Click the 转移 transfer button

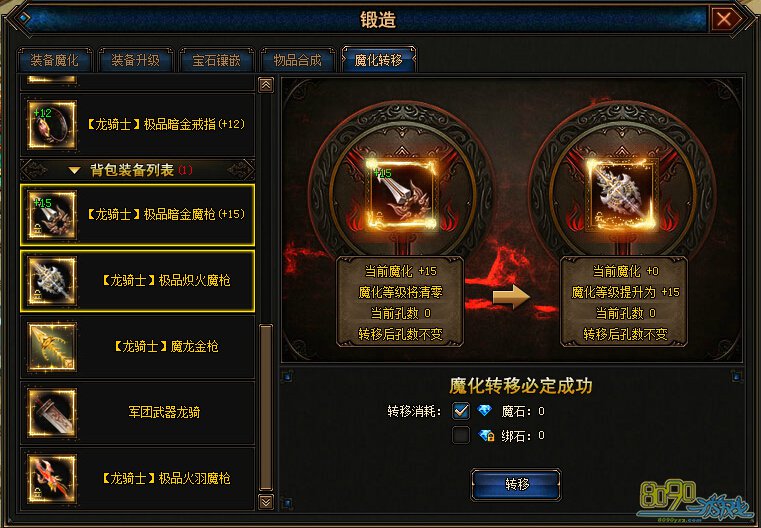pyautogui.click(x=516, y=484)
